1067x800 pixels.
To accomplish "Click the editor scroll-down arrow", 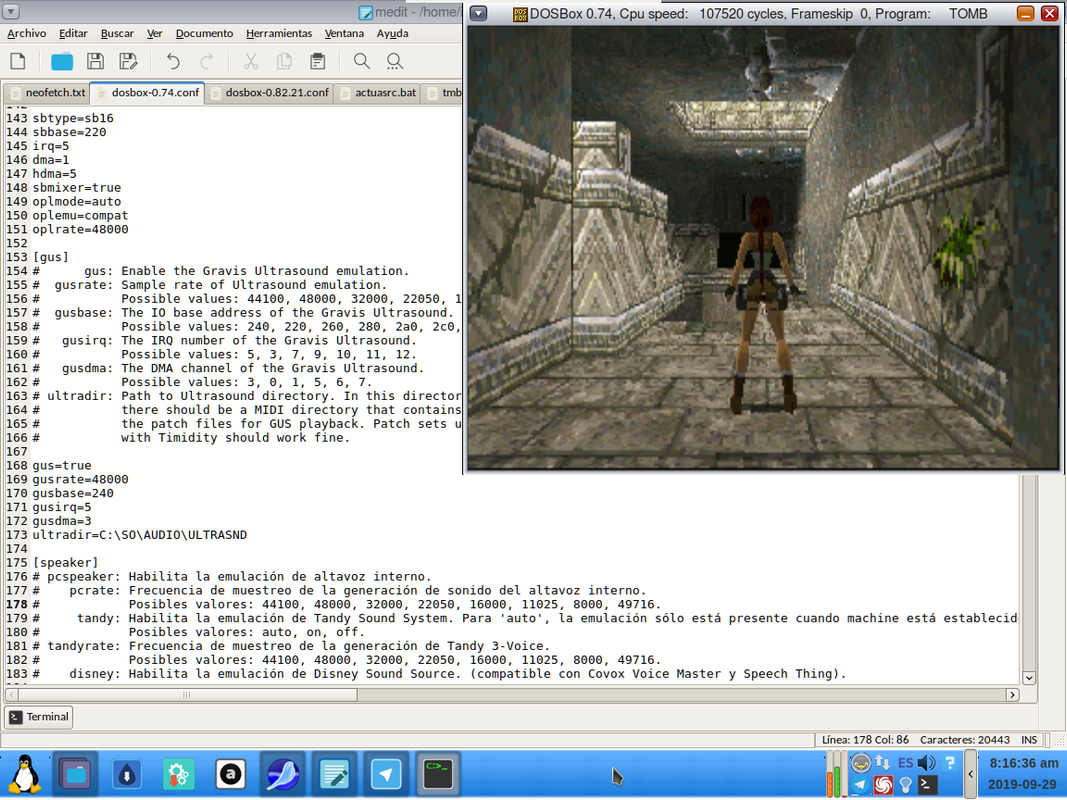I will [x=1029, y=678].
